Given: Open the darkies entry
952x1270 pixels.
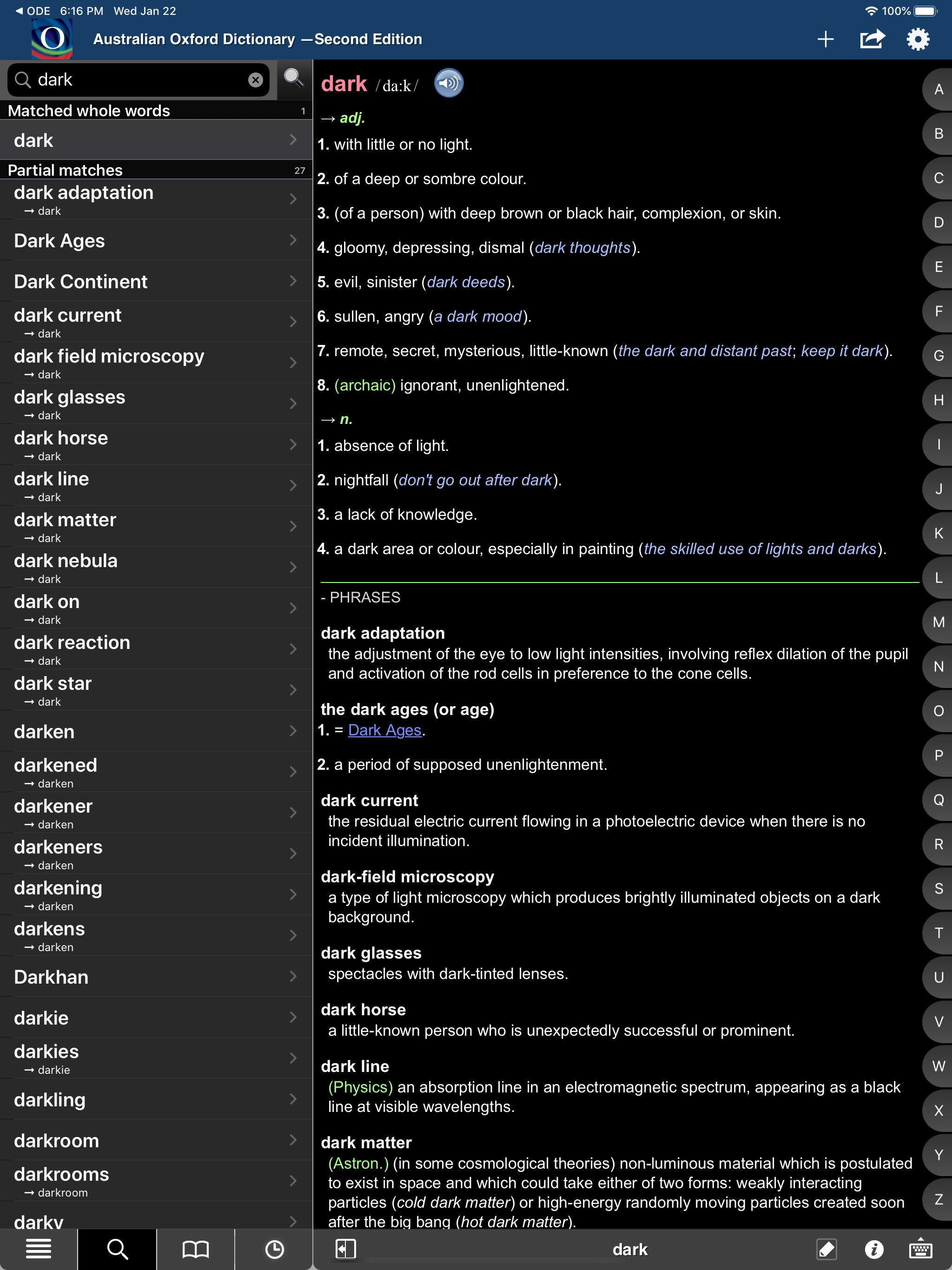Looking at the screenshot, I should (156, 1058).
